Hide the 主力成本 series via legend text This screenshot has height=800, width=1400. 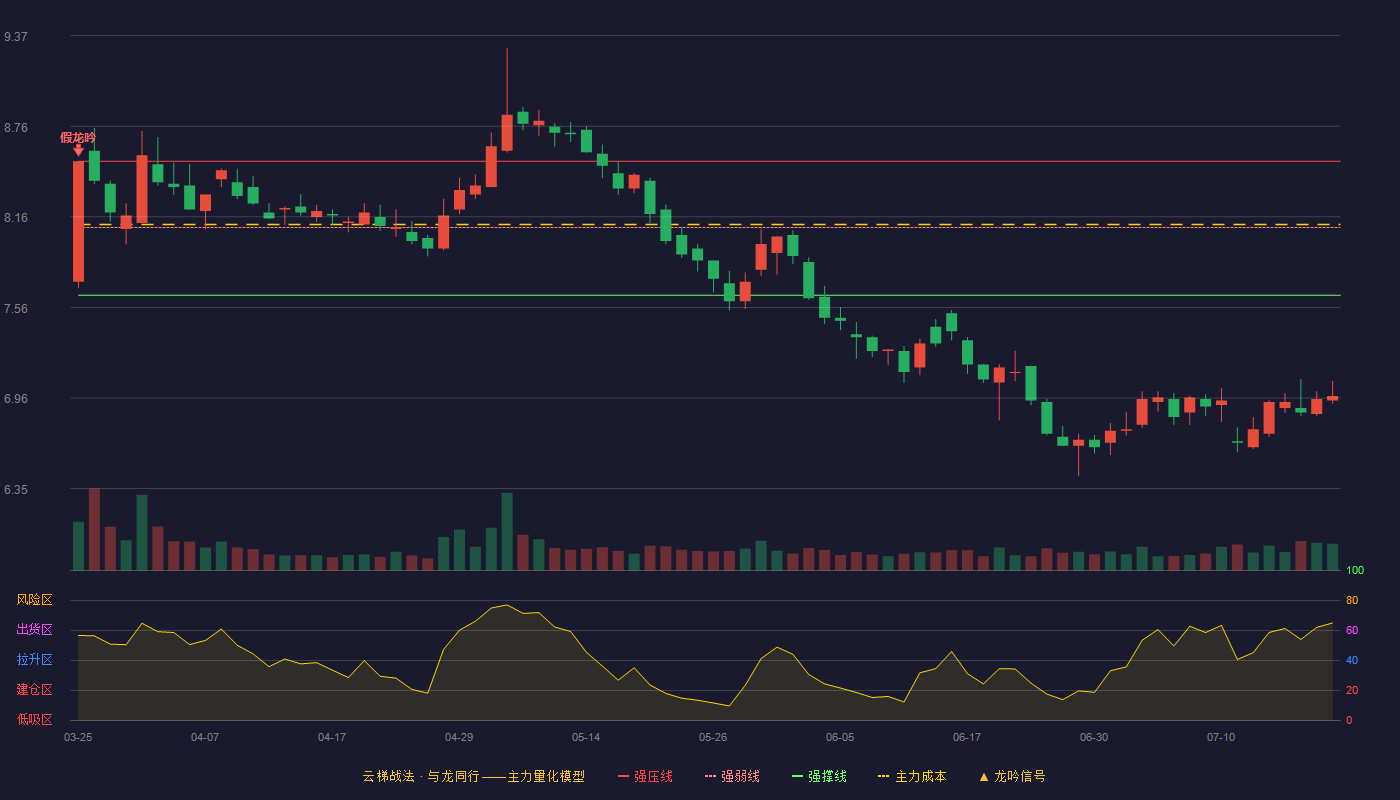921,776
